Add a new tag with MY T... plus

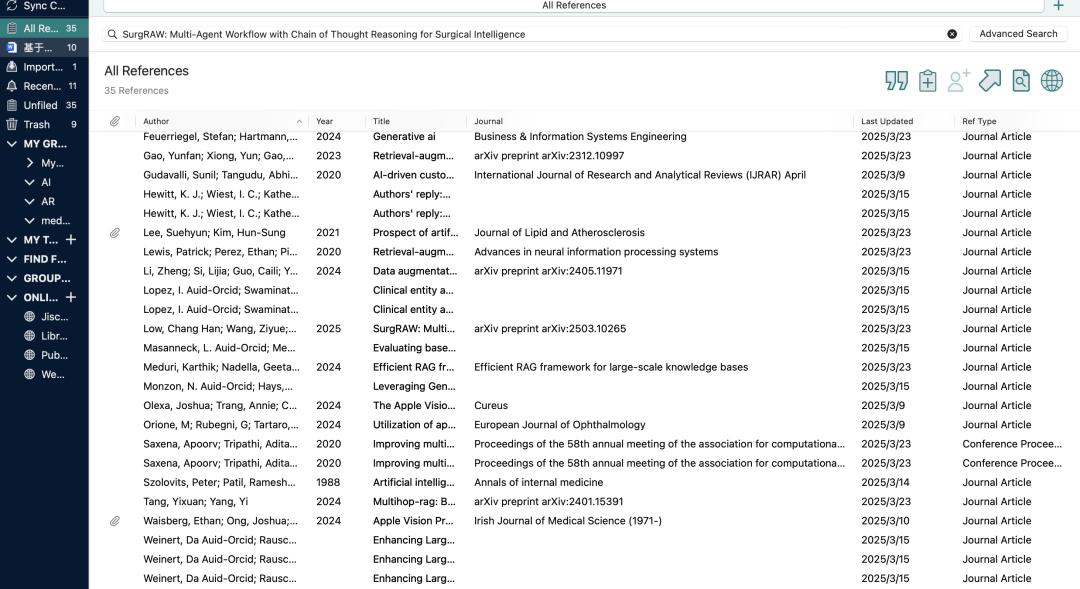(x=71, y=240)
